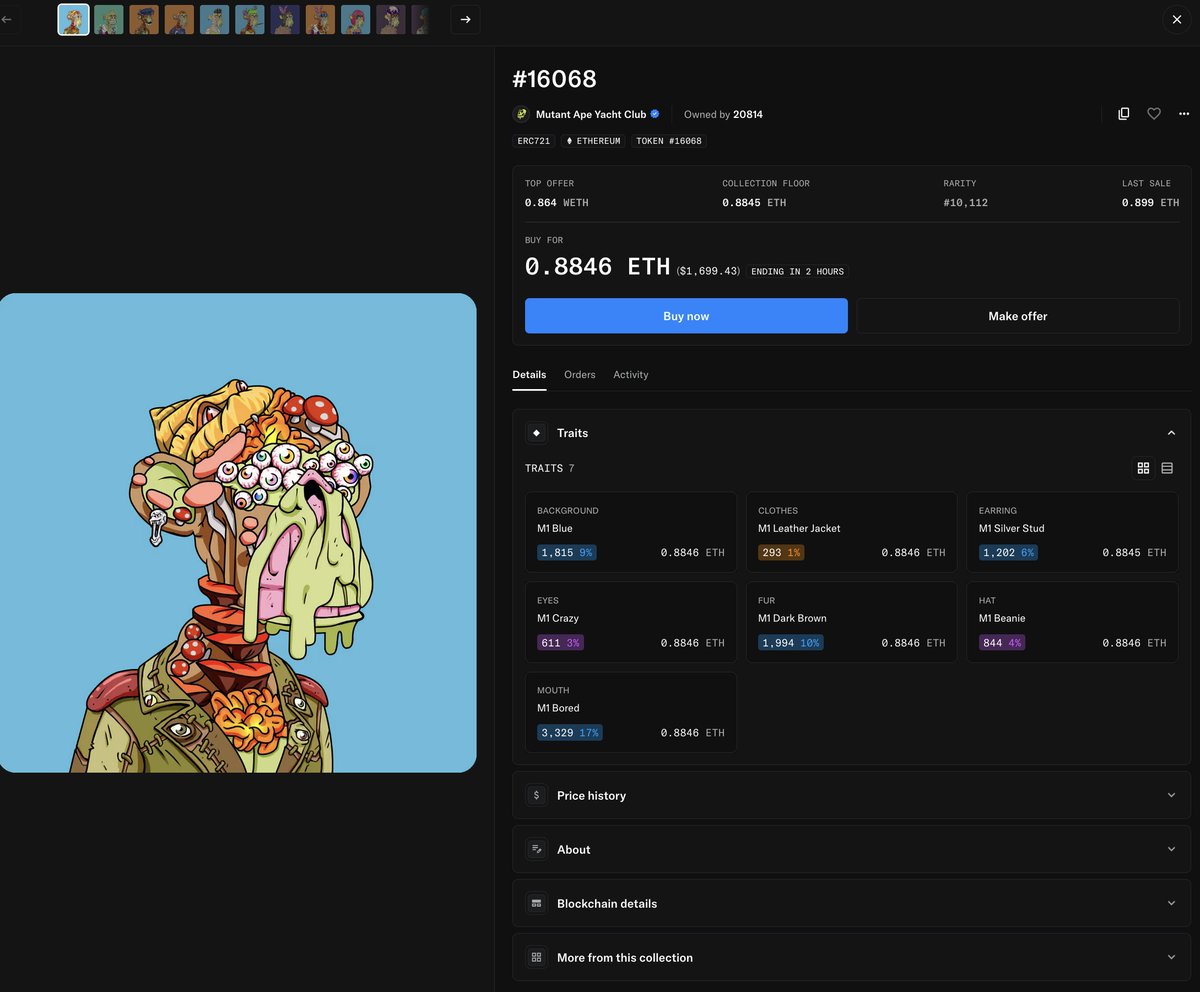1200x992 pixels.
Task: Click the blue verified badge
Action: click(655, 114)
